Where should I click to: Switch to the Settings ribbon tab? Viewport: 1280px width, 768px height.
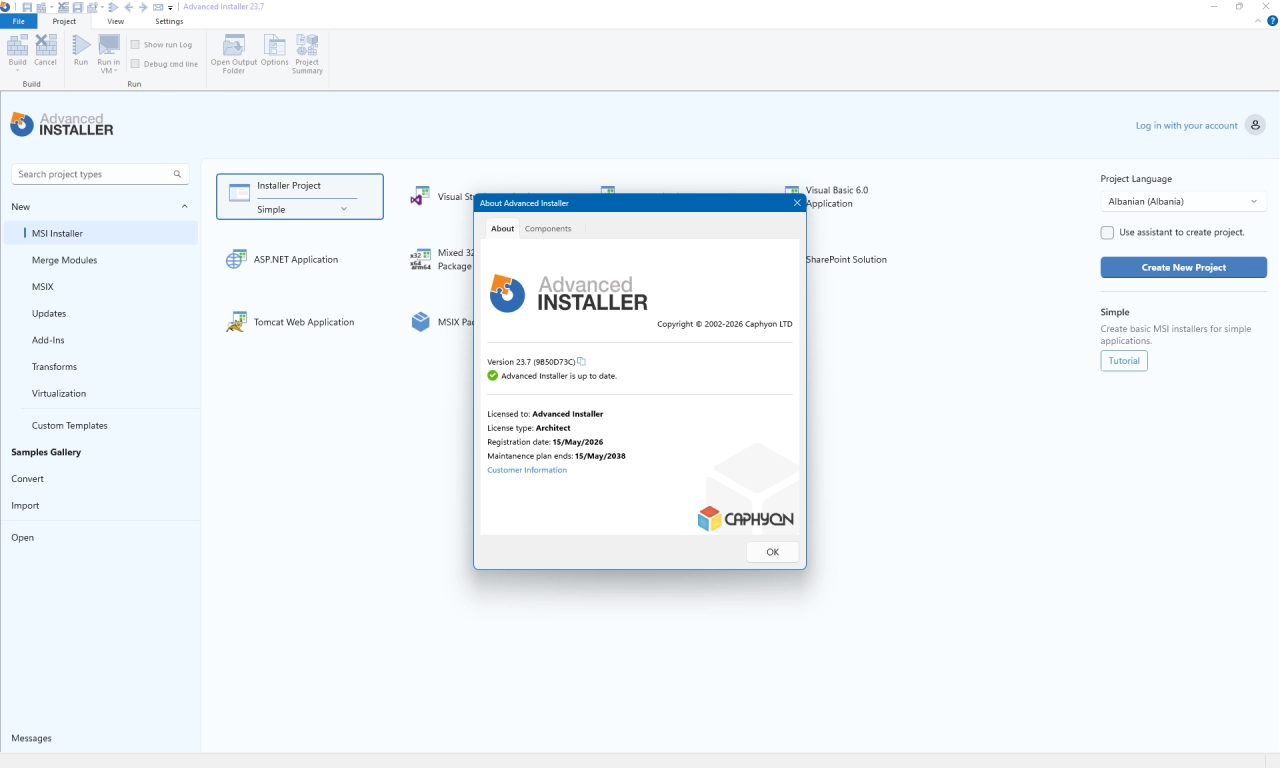[x=169, y=21]
